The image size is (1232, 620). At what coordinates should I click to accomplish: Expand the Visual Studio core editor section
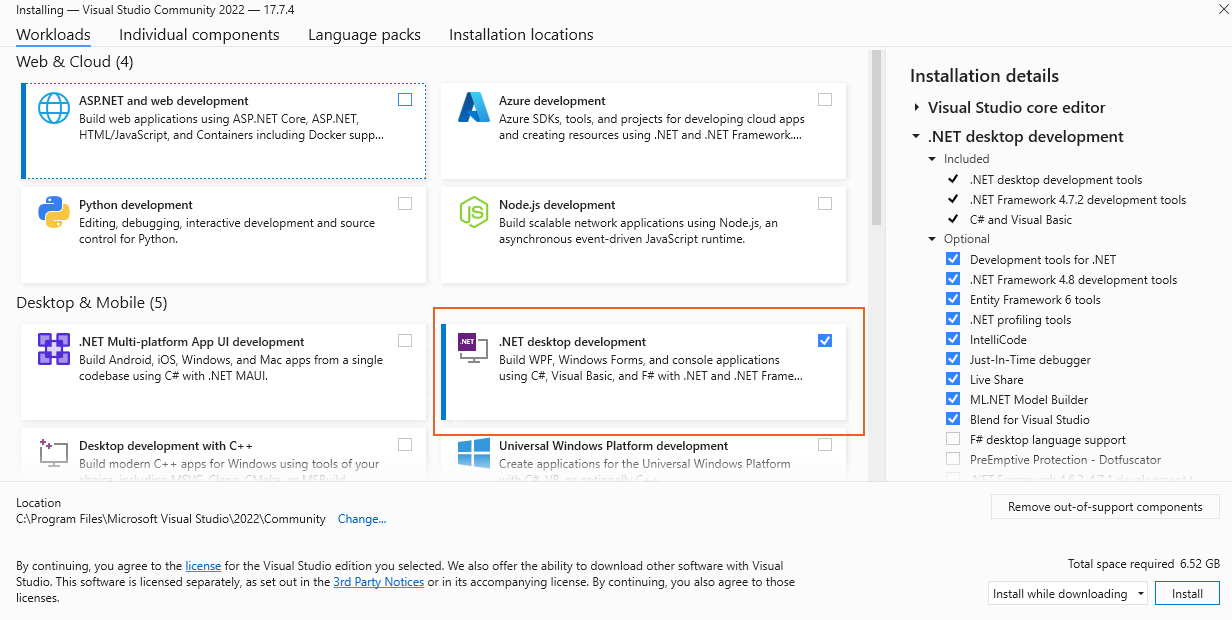pos(916,108)
